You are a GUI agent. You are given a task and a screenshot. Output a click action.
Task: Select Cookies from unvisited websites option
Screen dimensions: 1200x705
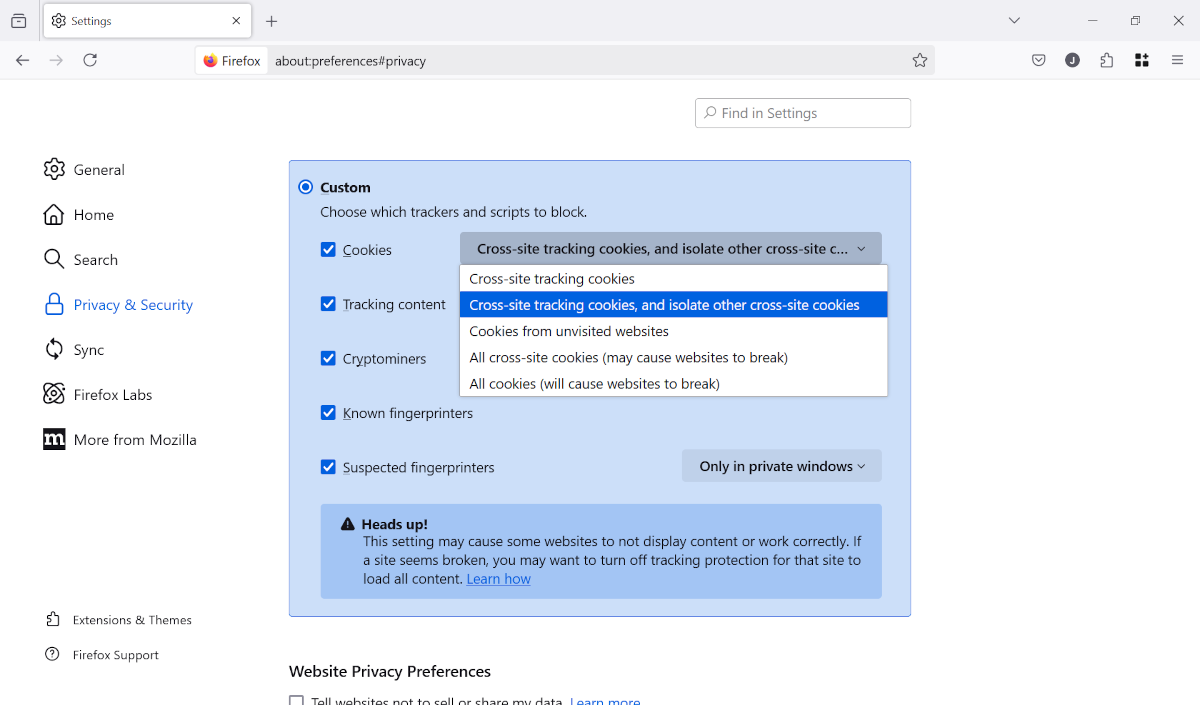(x=569, y=331)
